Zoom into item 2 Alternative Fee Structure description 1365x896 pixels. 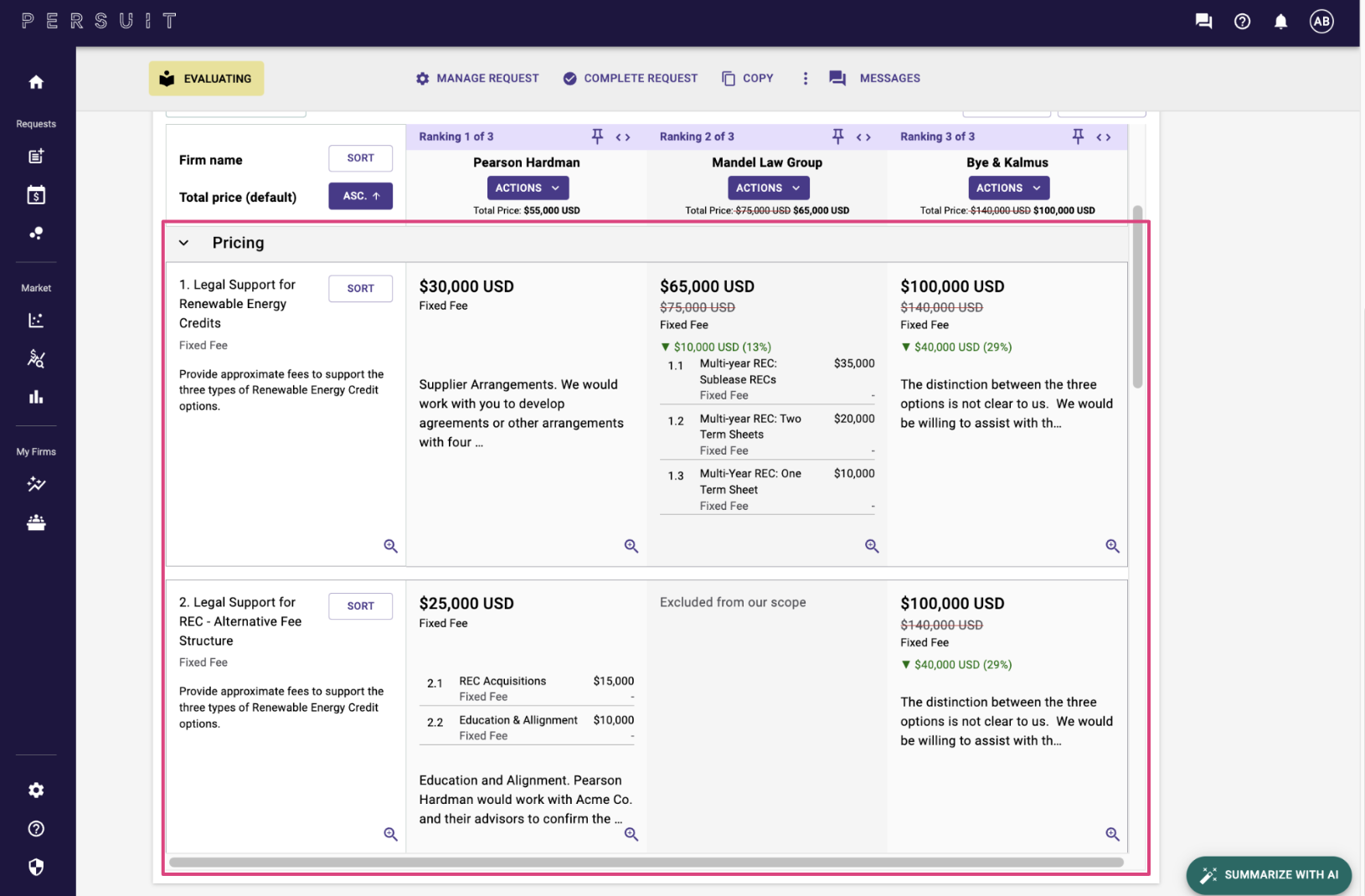390,834
